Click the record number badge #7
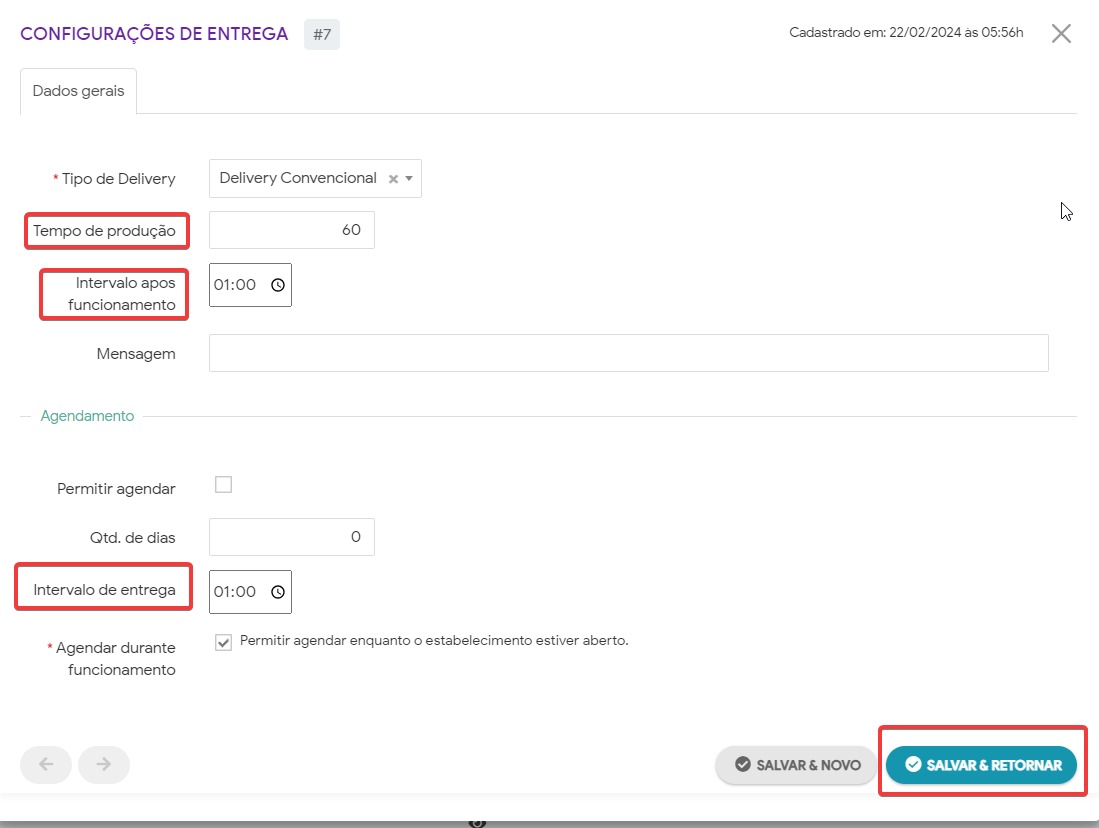 click(x=322, y=34)
